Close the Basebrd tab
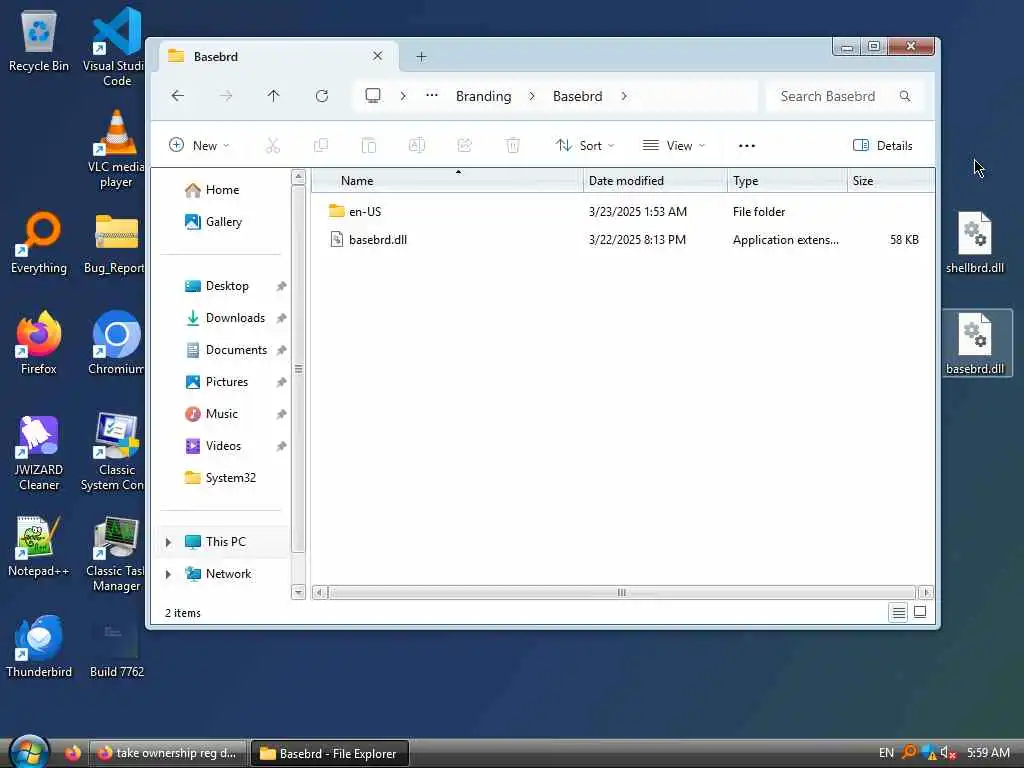This screenshot has width=1024, height=768. click(377, 56)
